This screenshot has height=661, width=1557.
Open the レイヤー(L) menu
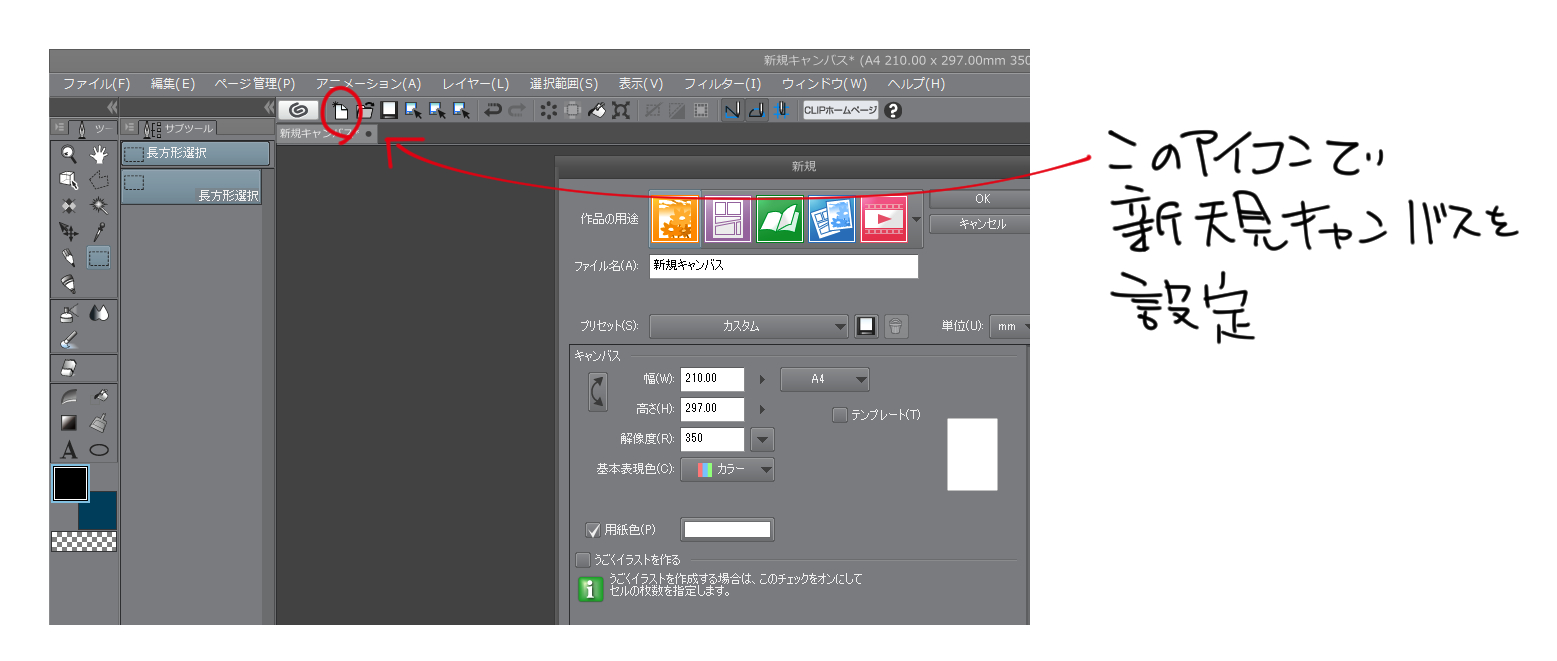[475, 84]
